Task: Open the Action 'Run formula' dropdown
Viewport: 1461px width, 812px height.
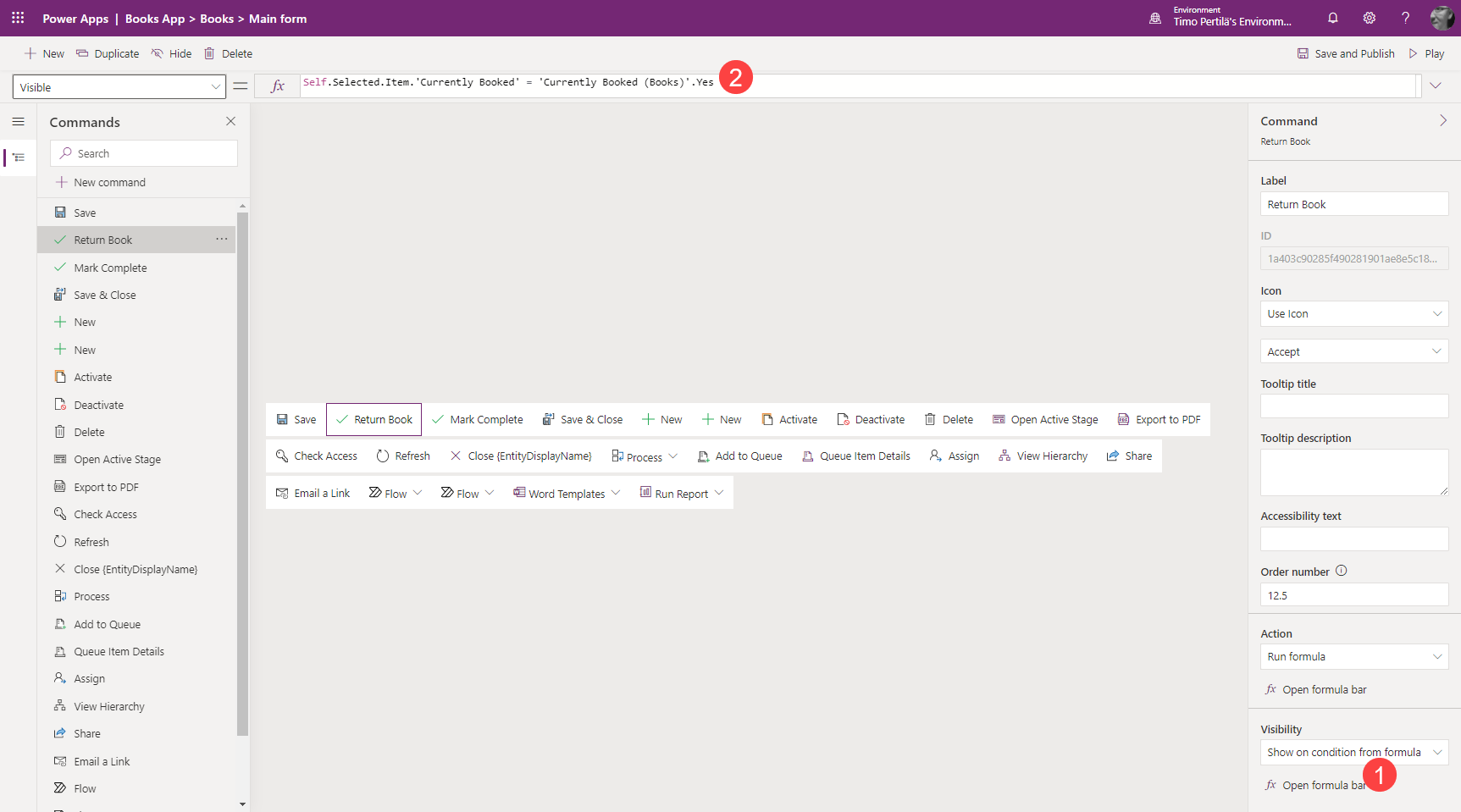Action: 1353,657
